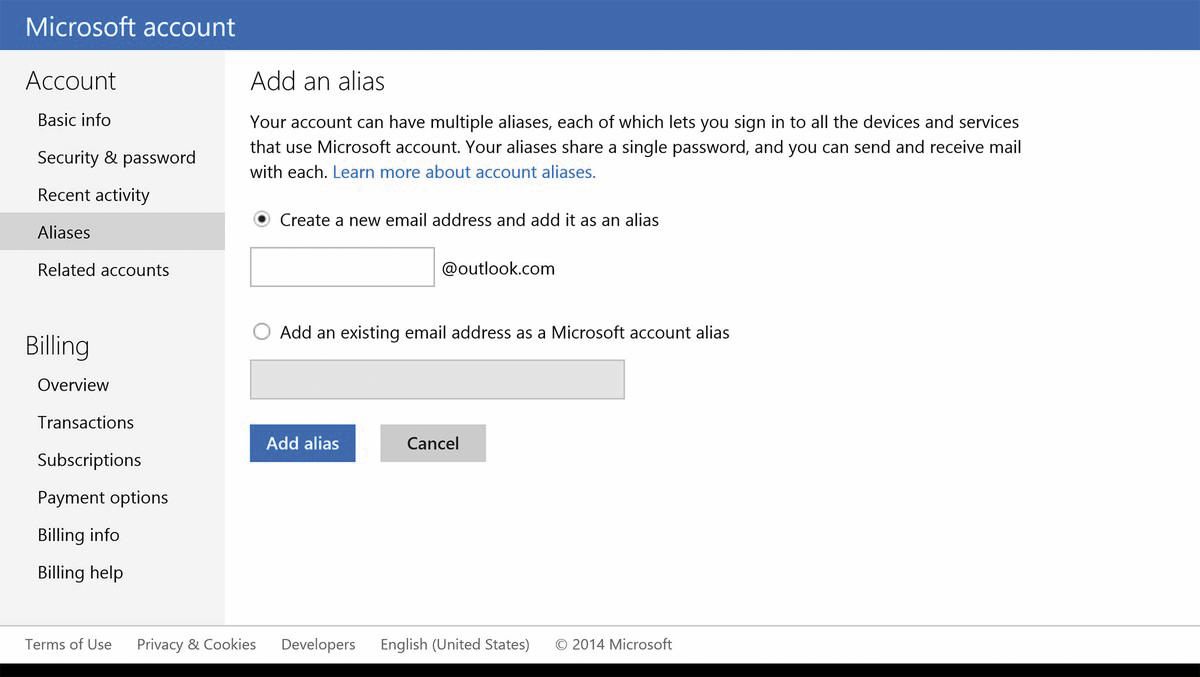
Task: Select 'Create a new email address' radio button
Action: 262,219
